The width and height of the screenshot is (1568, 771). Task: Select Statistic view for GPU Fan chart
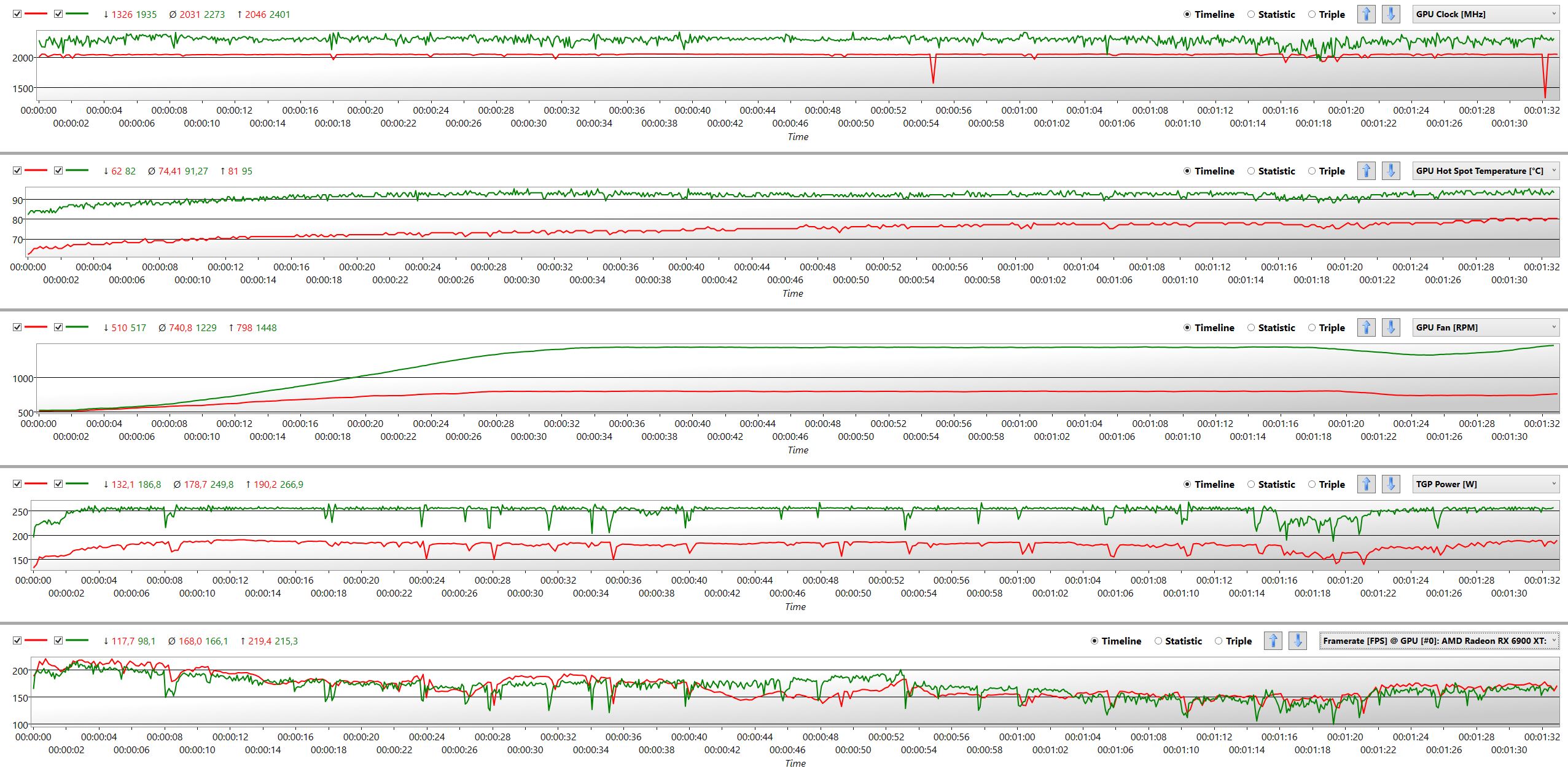pos(1251,327)
